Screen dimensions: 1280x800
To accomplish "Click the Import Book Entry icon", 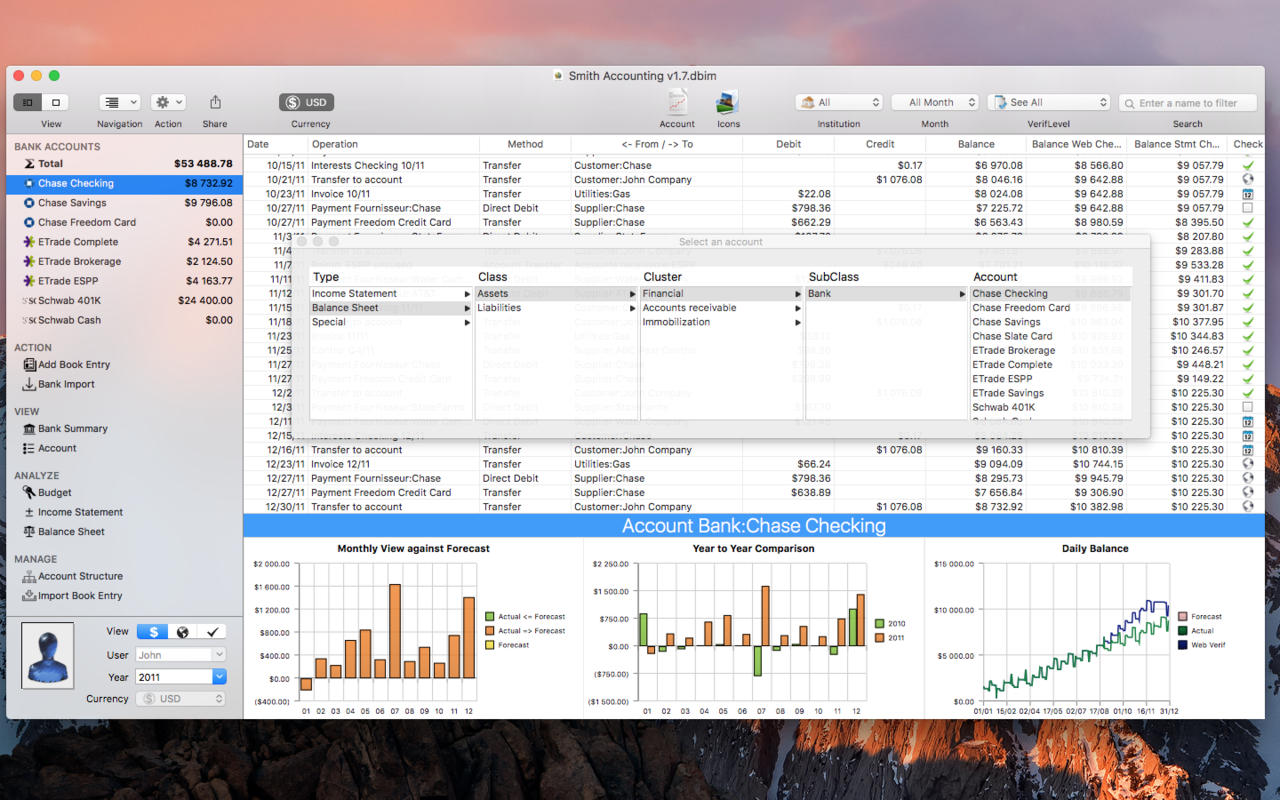I will pyautogui.click(x=29, y=596).
